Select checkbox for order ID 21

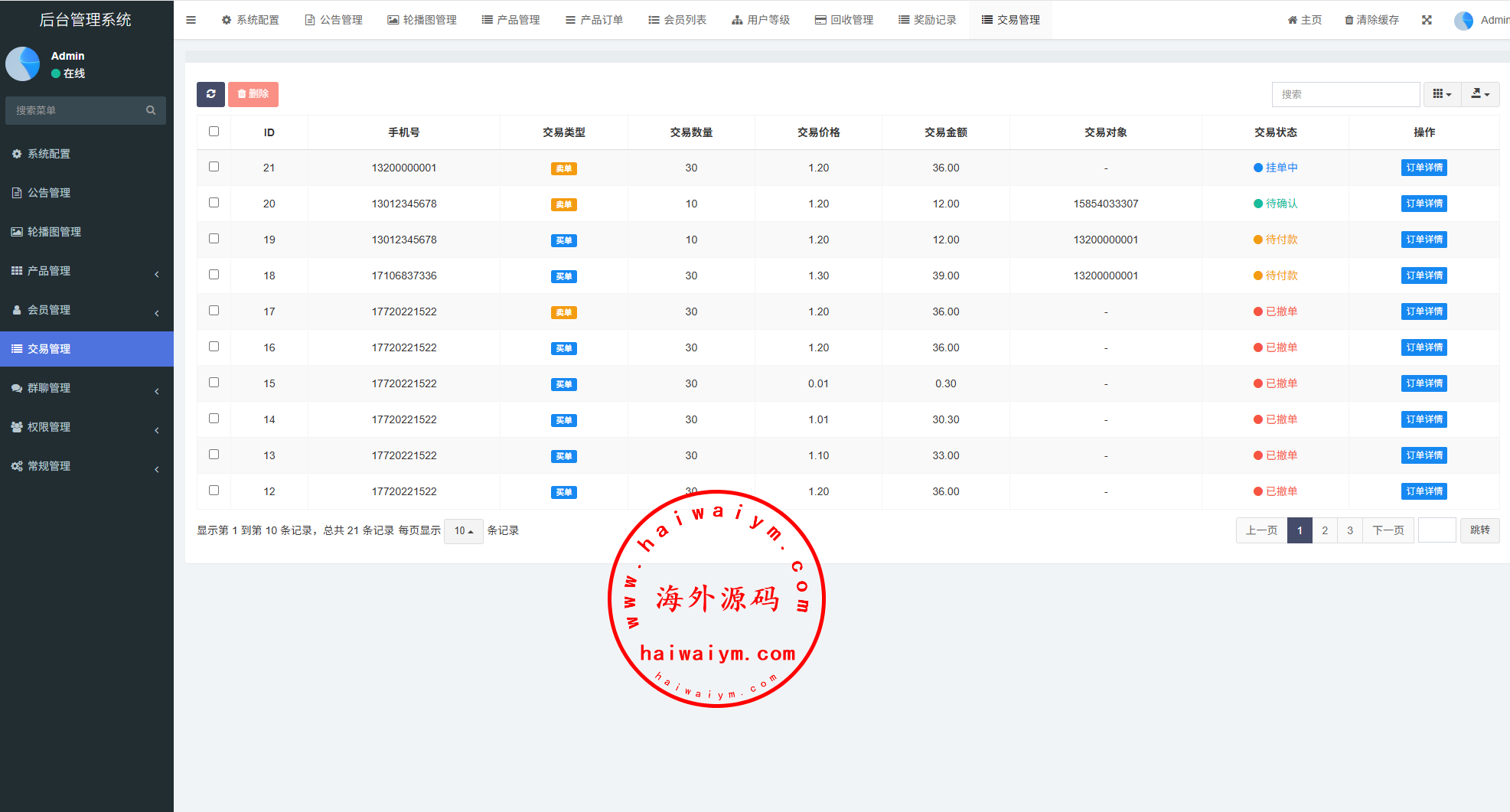pos(214,167)
